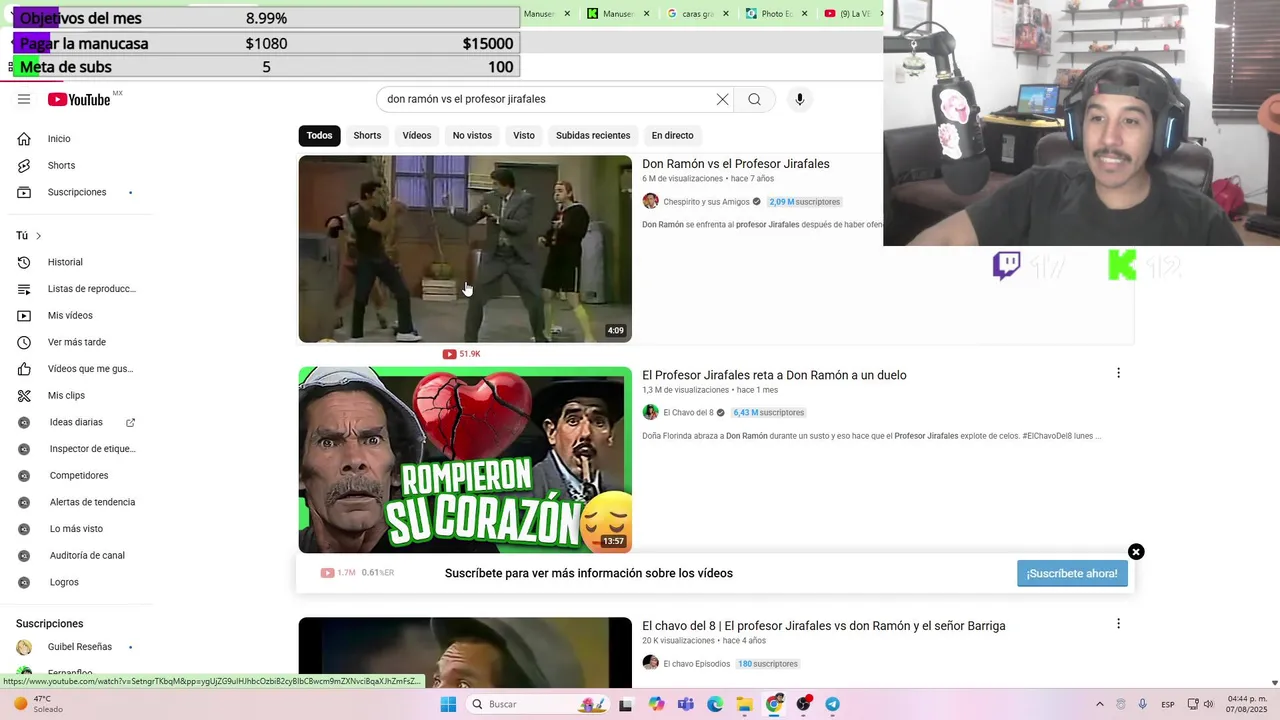Open Microsoft Edge from the taskbar
This screenshot has width=1280, height=720.
(x=715, y=704)
